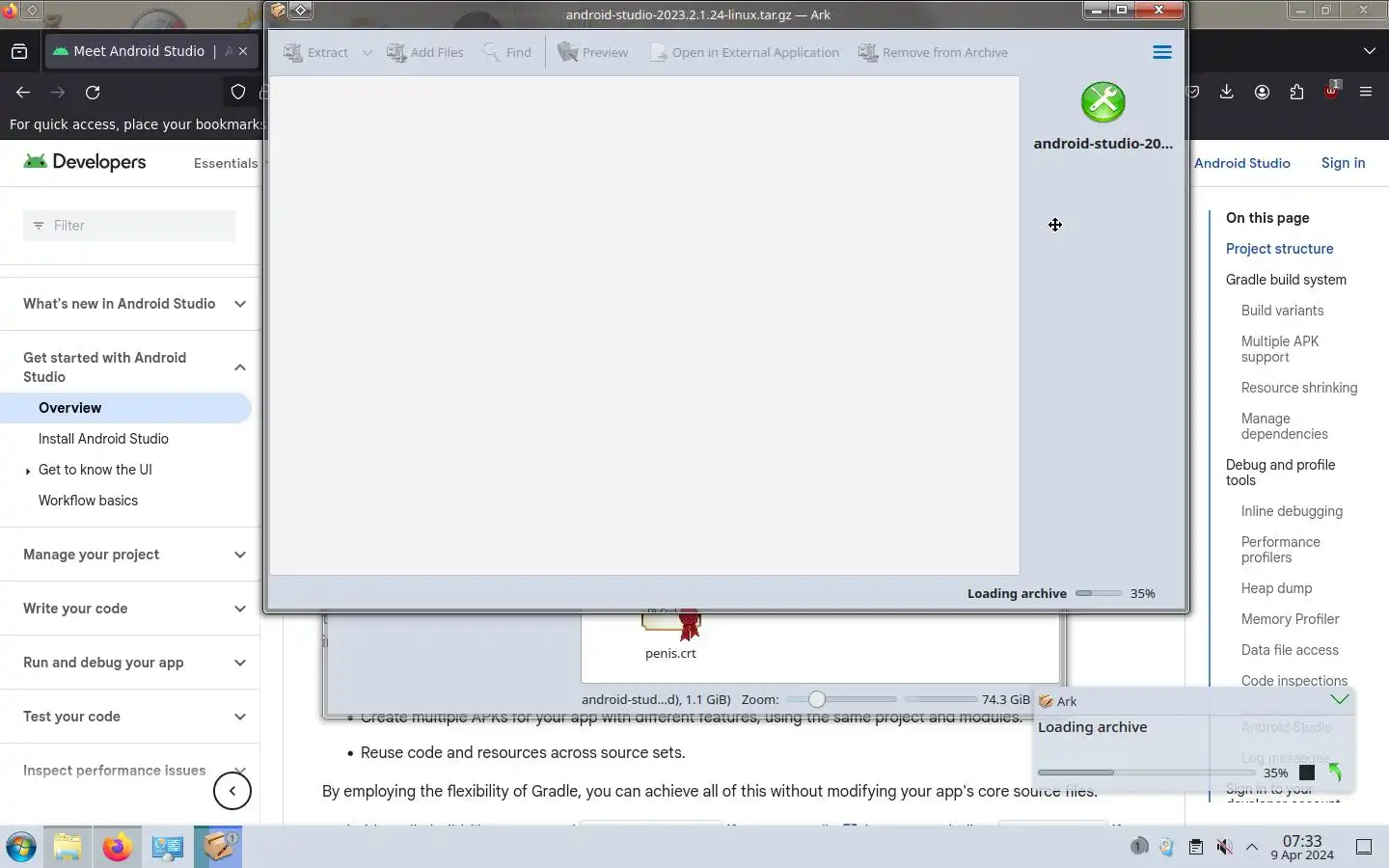The image size is (1389, 868).
Task: Click the zoom slider handle in file dialog
Action: click(x=817, y=699)
